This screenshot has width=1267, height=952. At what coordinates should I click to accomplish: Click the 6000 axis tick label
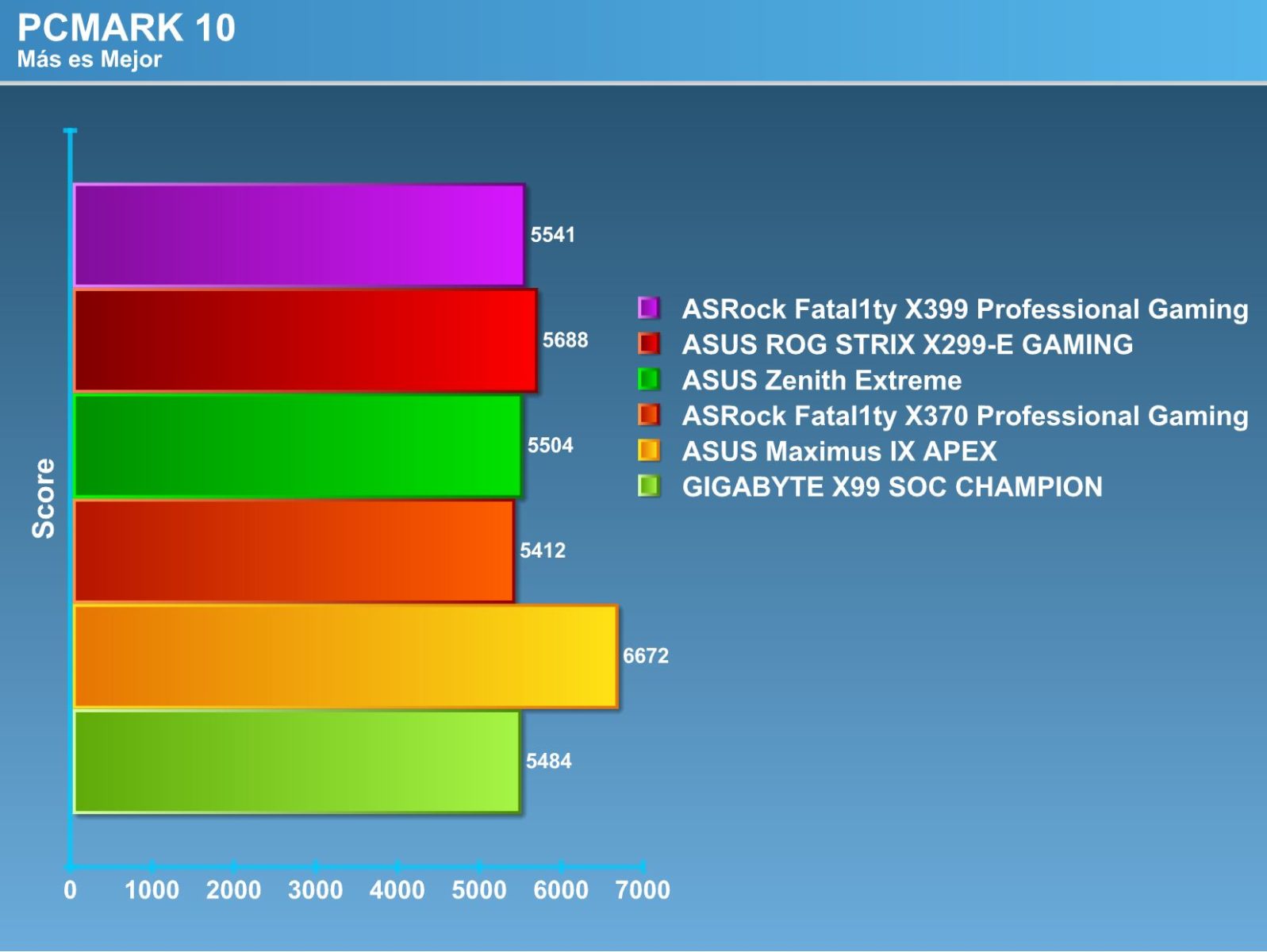coord(561,890)
